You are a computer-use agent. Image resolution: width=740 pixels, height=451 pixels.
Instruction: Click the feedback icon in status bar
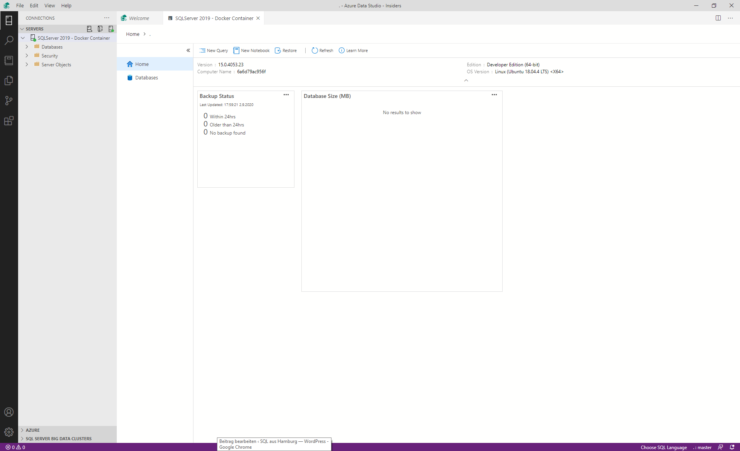coord(720,447)
